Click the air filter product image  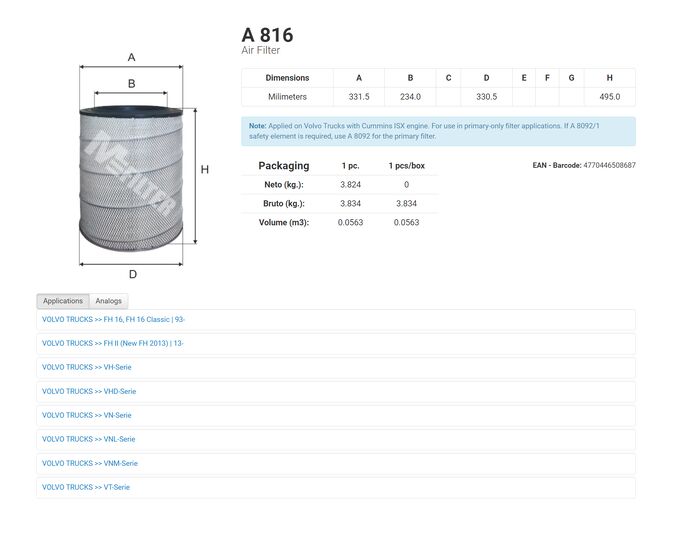pyautogui.click(x=131, y=178)
